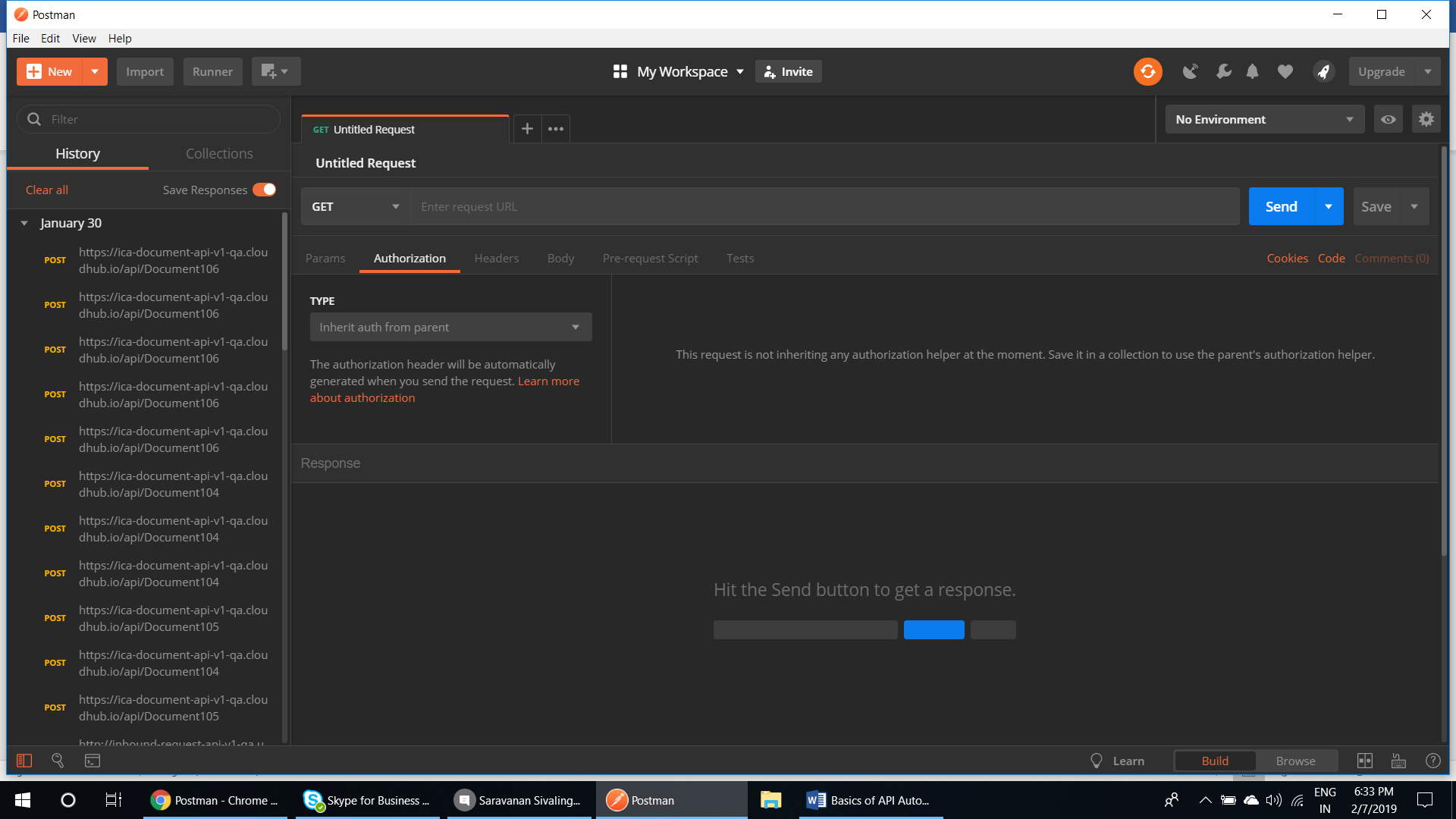Viewport: 1456px width, 819px height.
Task: Switch to Pre-request Script tab
Action: pos(650,258)
